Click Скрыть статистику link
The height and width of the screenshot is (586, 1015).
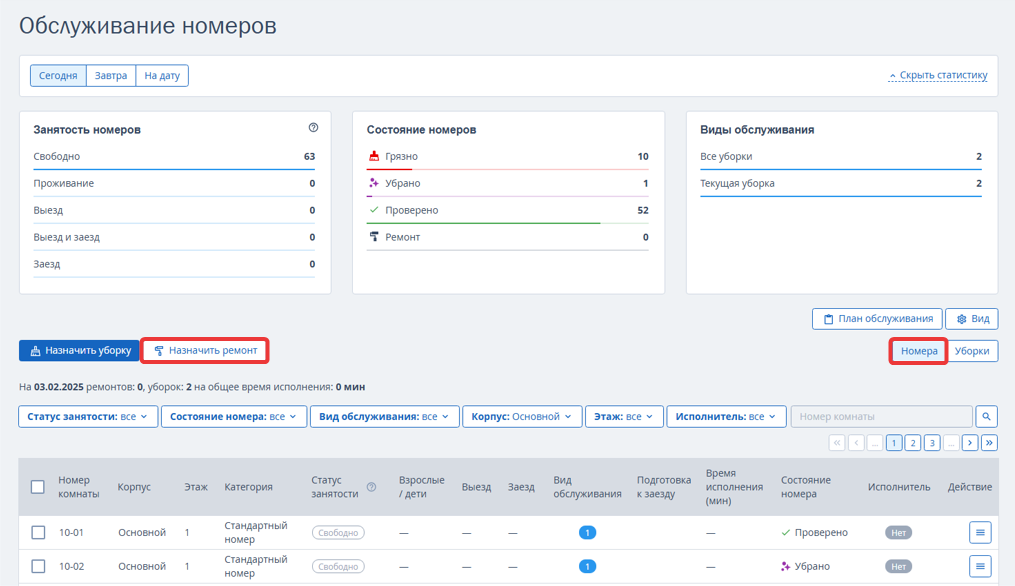click(x=938, y=76)
